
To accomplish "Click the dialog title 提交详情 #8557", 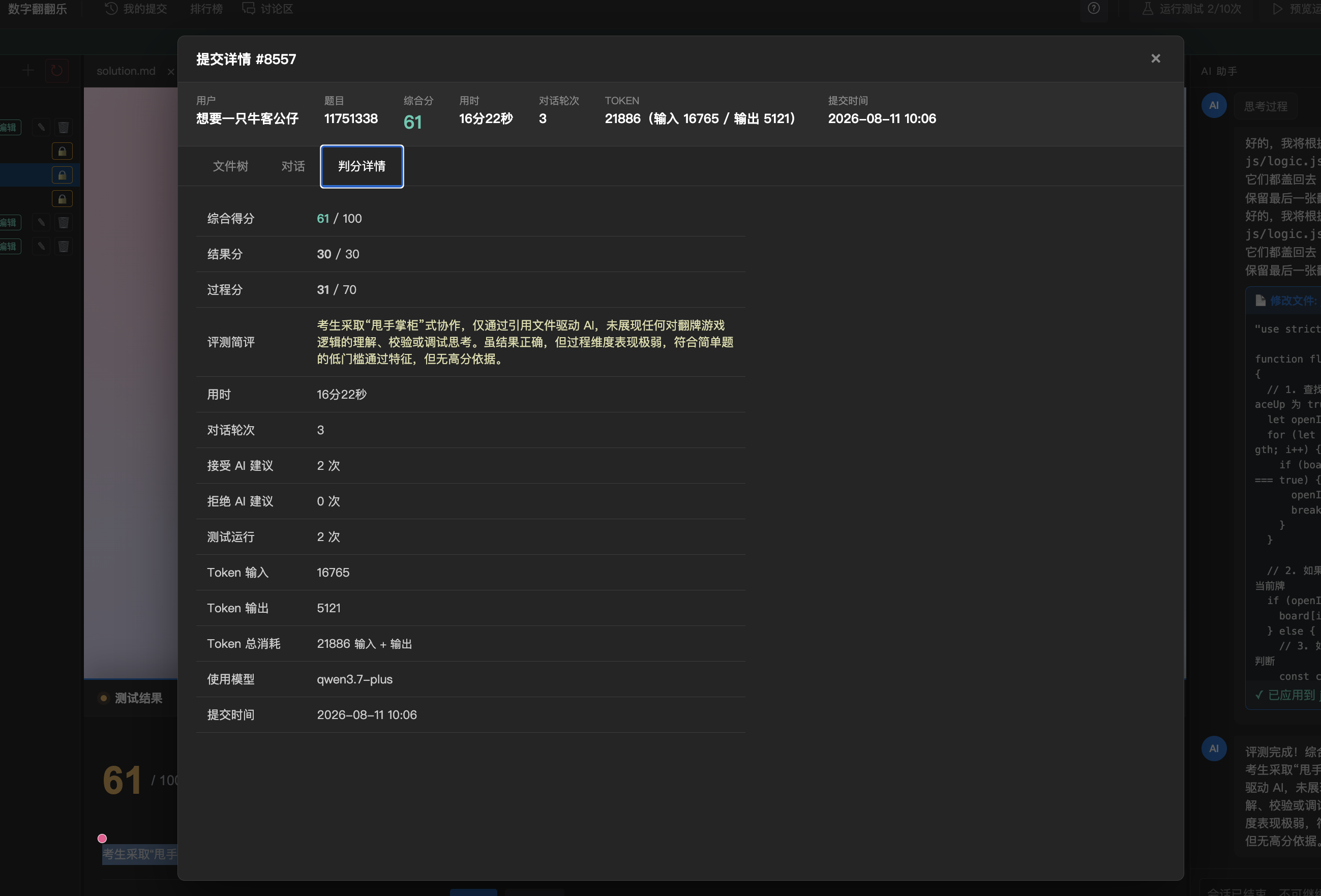I will pos(246,59).
